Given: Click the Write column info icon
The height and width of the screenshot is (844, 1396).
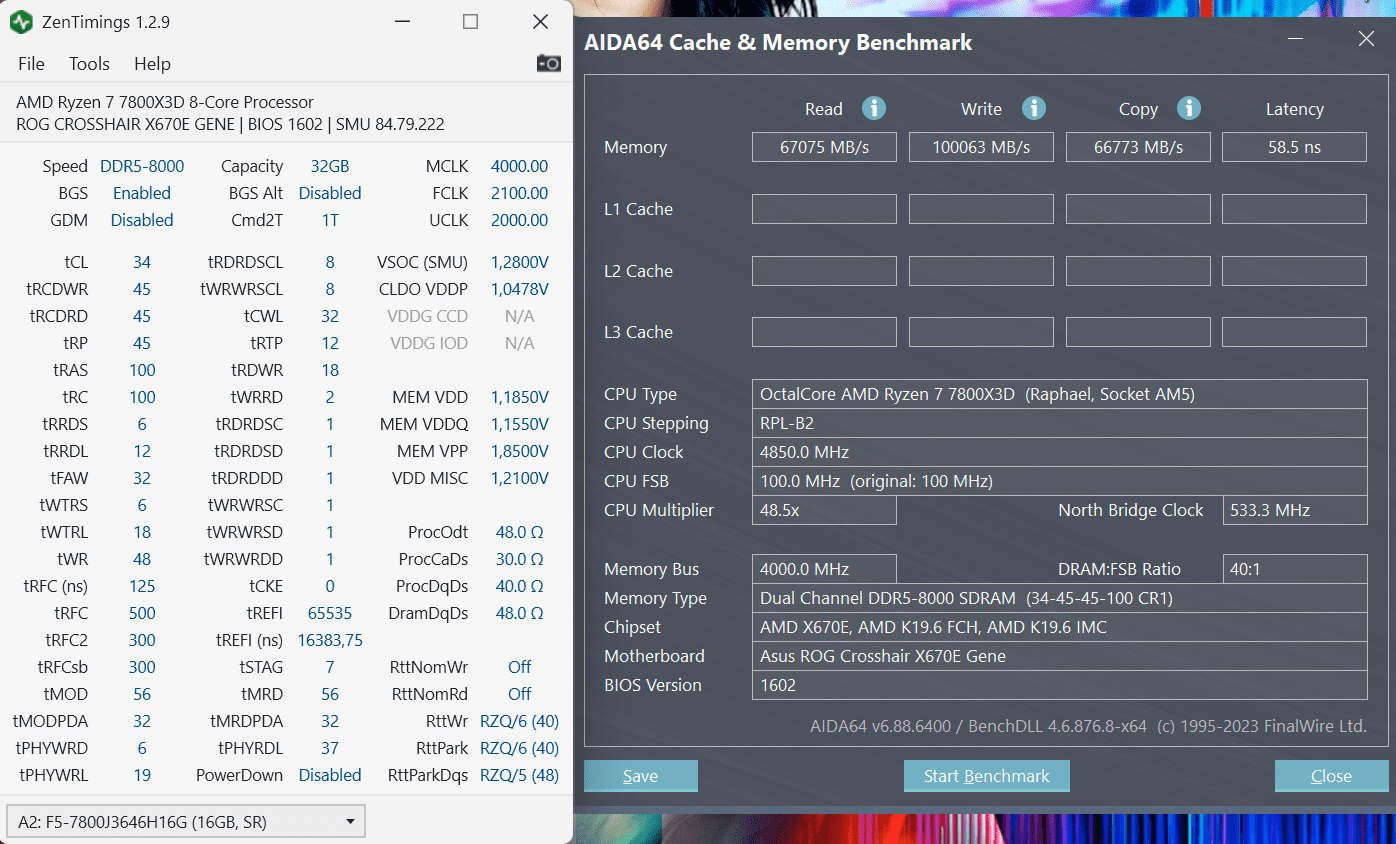Looking at the screenshot, I should coord(1033,108).
